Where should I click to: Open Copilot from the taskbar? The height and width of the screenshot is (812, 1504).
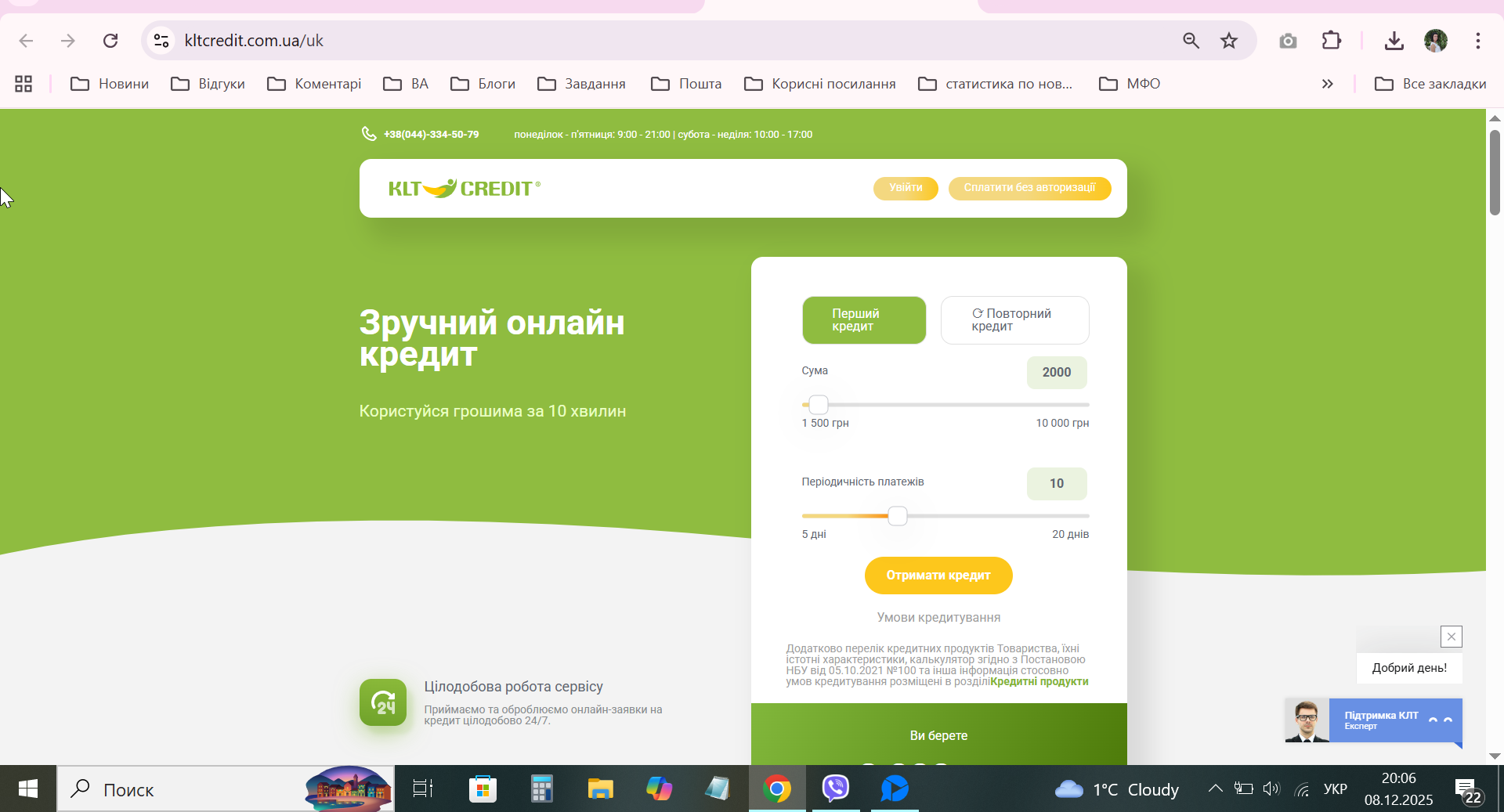(660, 789)
